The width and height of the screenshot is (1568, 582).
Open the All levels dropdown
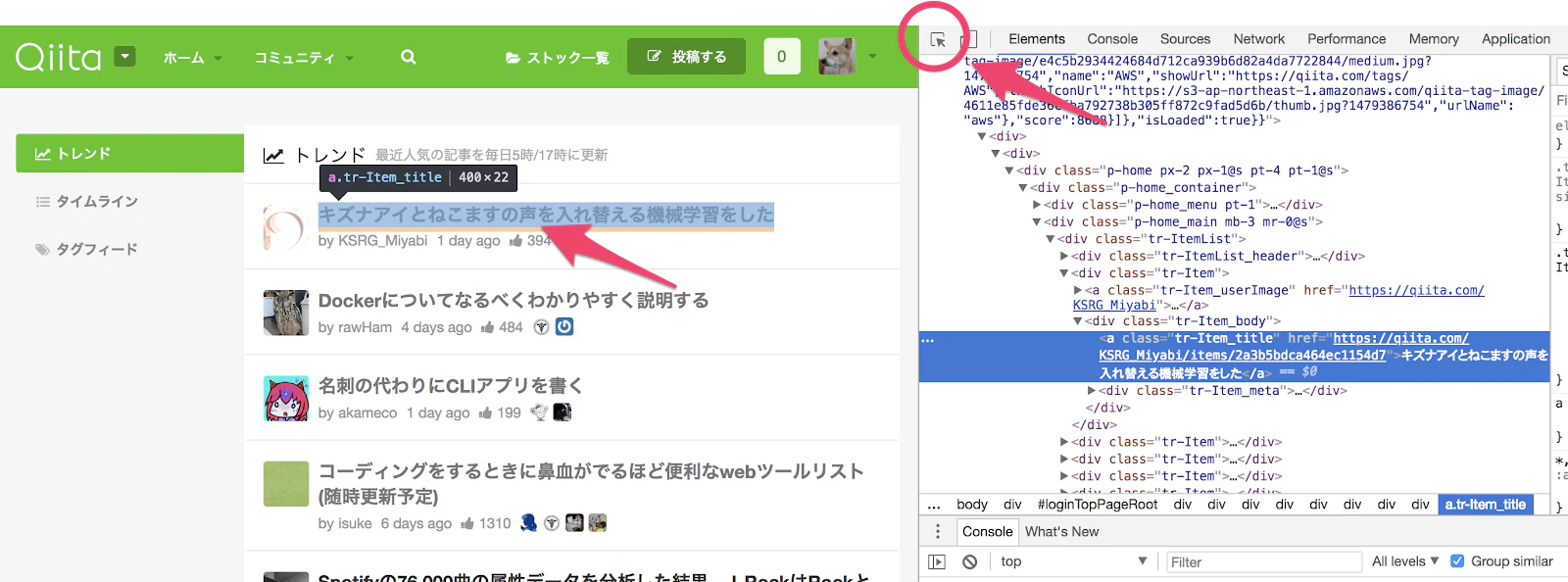pos(1405,561)
